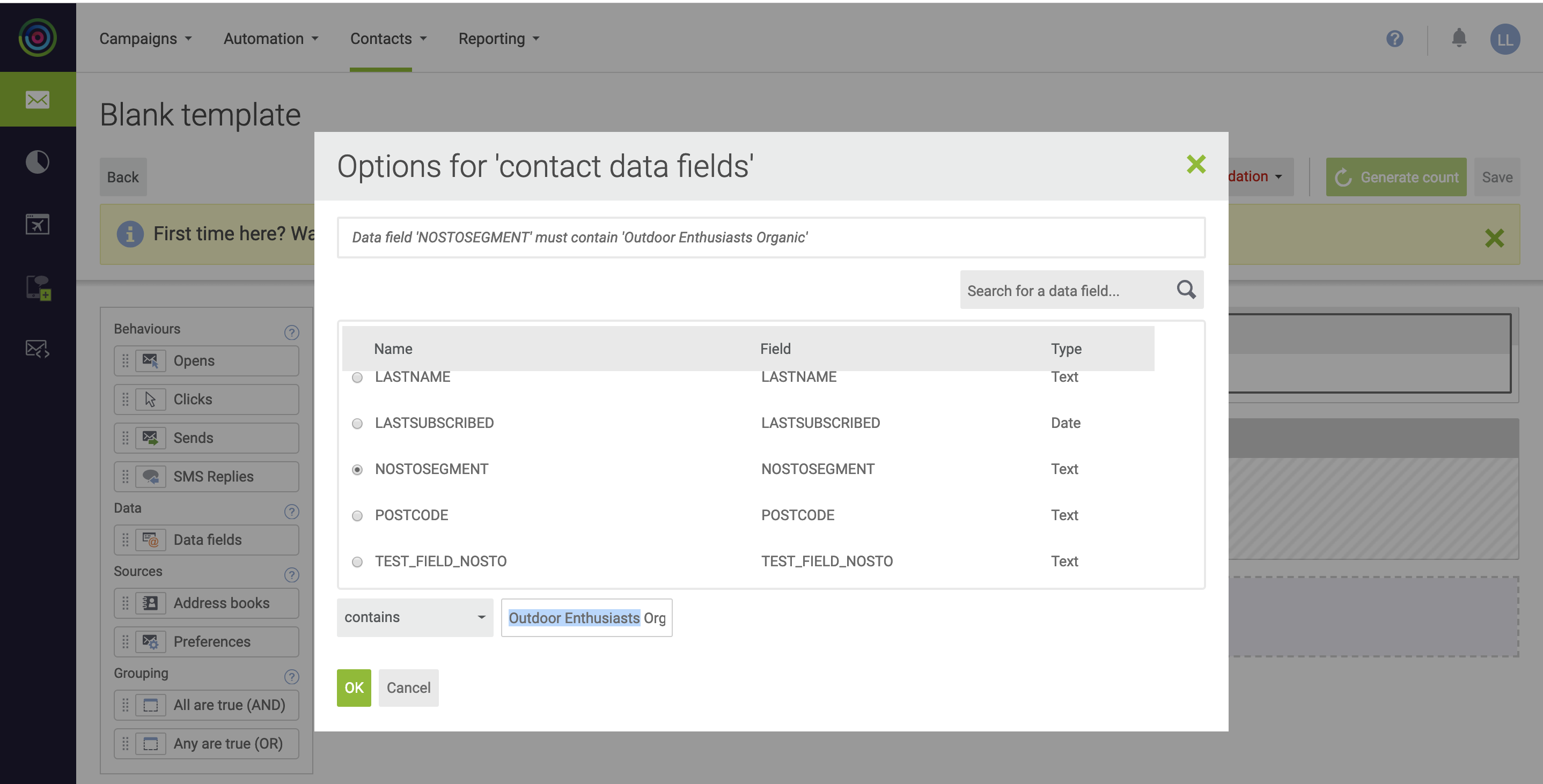Open help for Sources section
Image resolution: width=1543 pixels, height=784 pixels.
(292, 575)
